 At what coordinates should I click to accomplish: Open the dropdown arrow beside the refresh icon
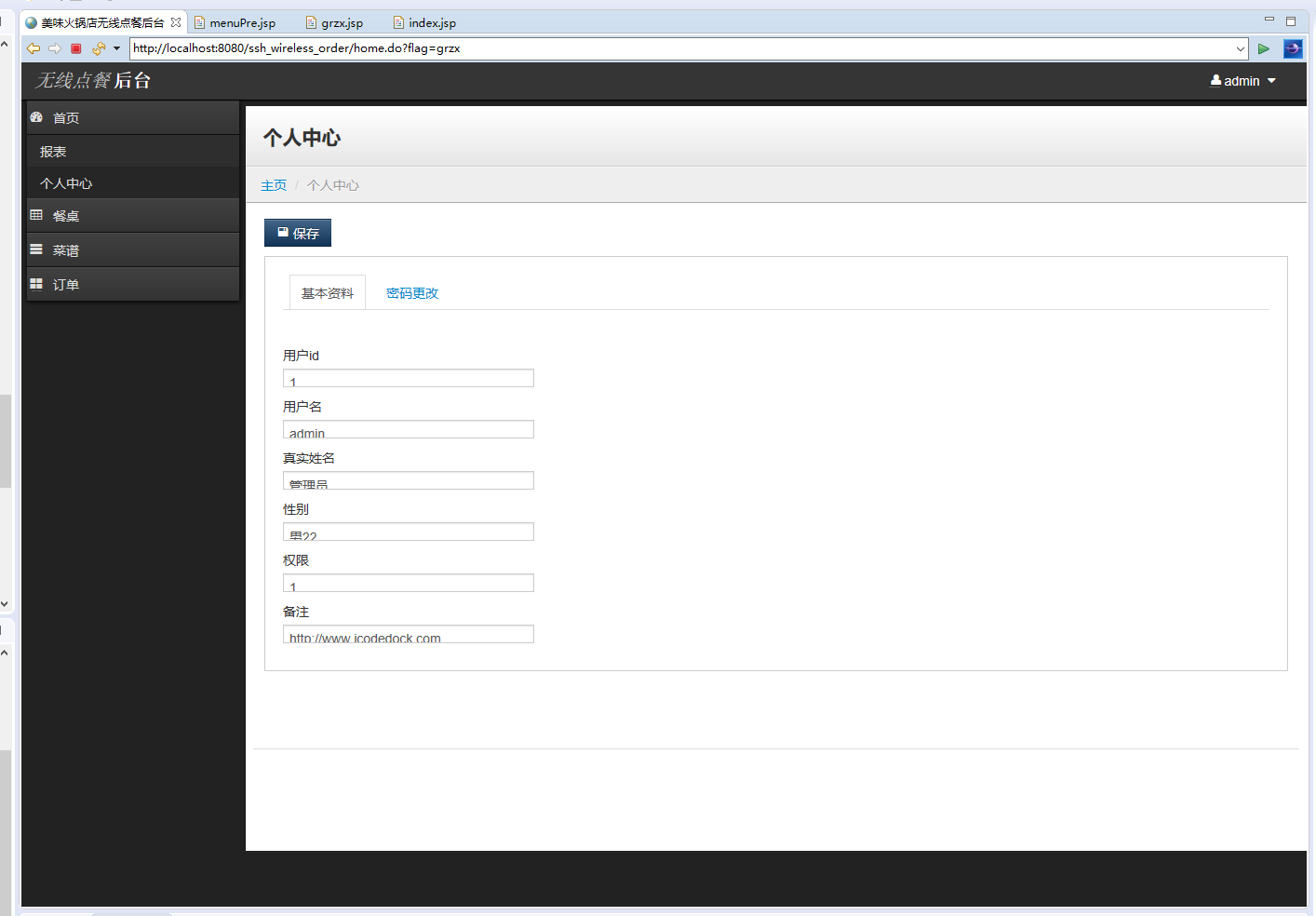pos(116,48)
